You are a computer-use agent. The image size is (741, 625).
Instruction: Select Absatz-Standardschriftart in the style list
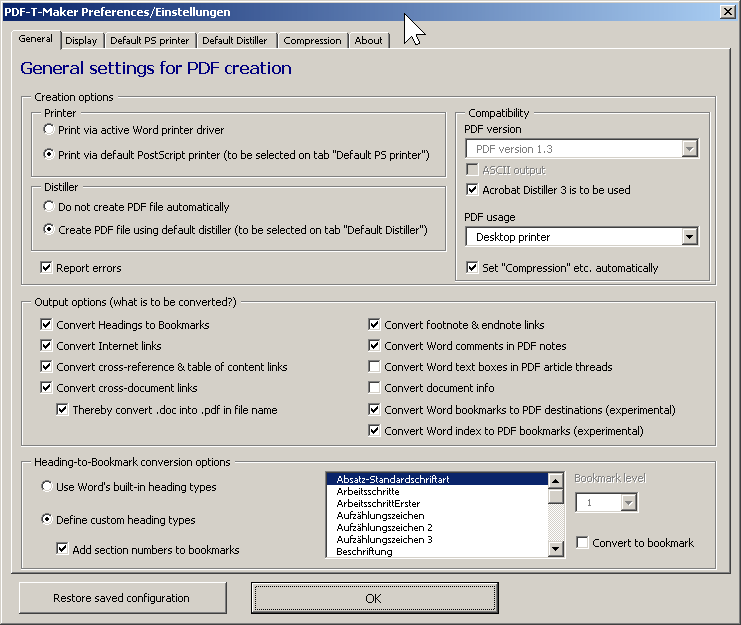tap(438, 479)
